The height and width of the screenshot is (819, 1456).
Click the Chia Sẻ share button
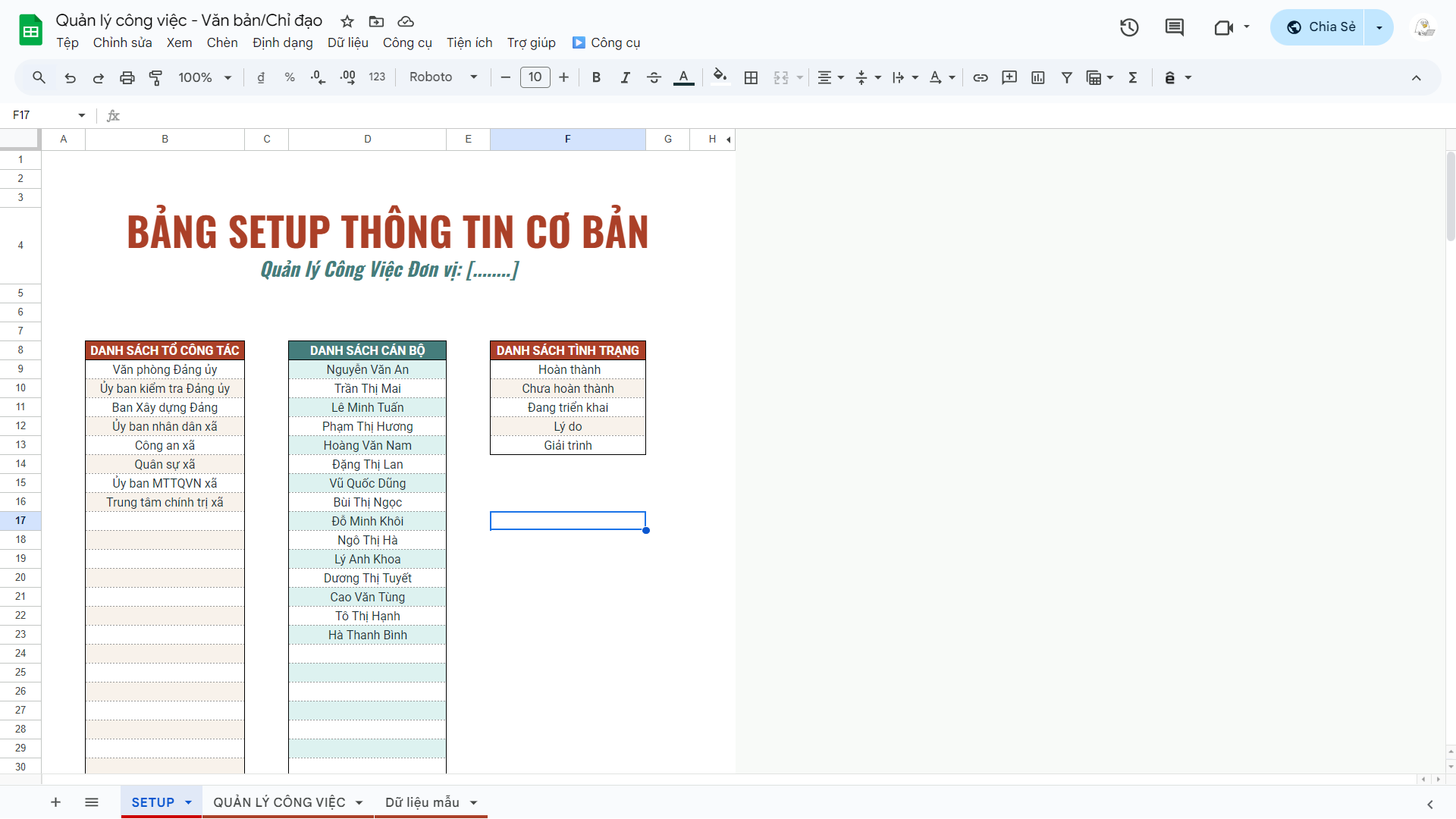1319,27
